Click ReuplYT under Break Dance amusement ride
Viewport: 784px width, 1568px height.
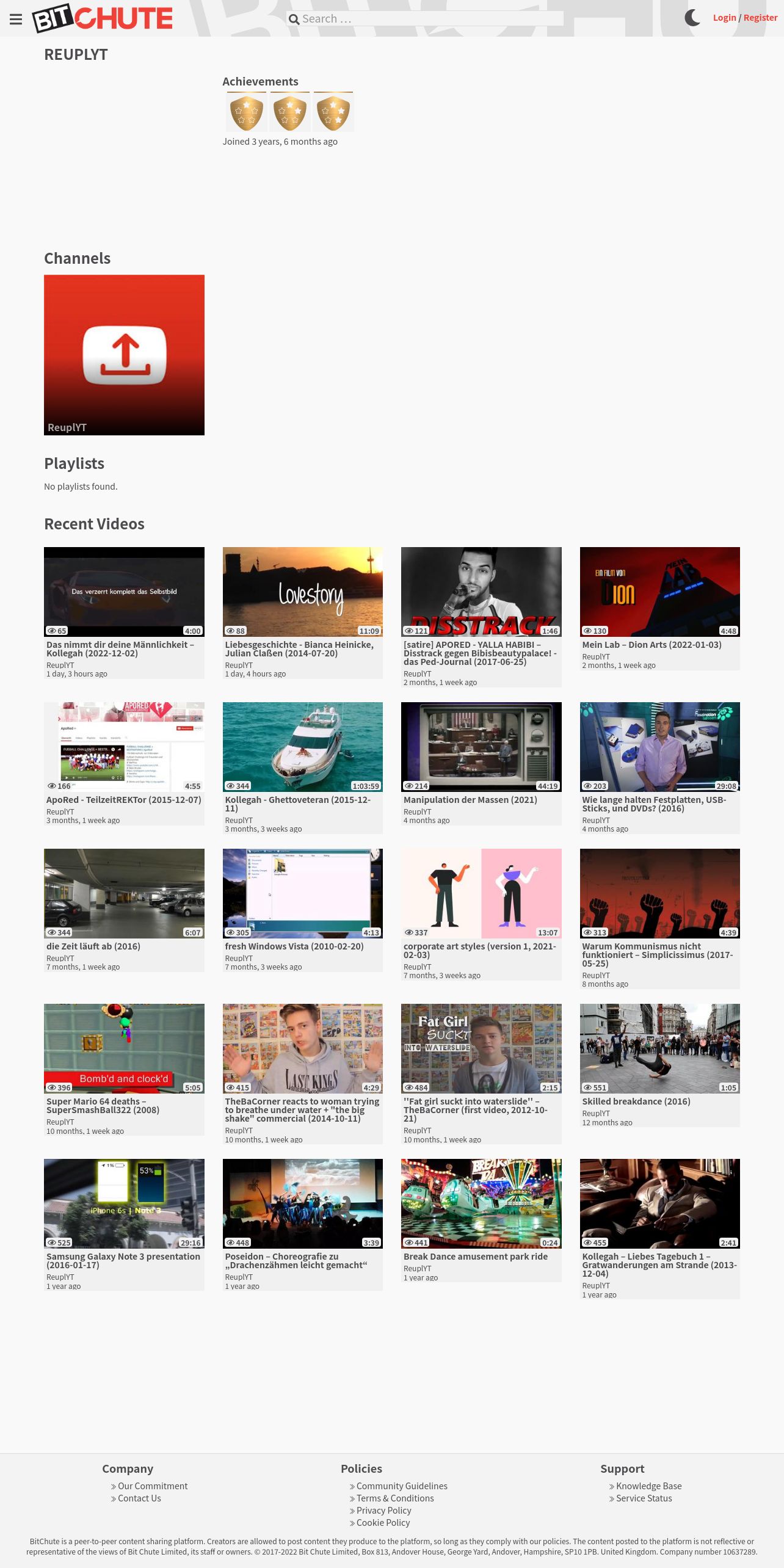click(417, 1269)
